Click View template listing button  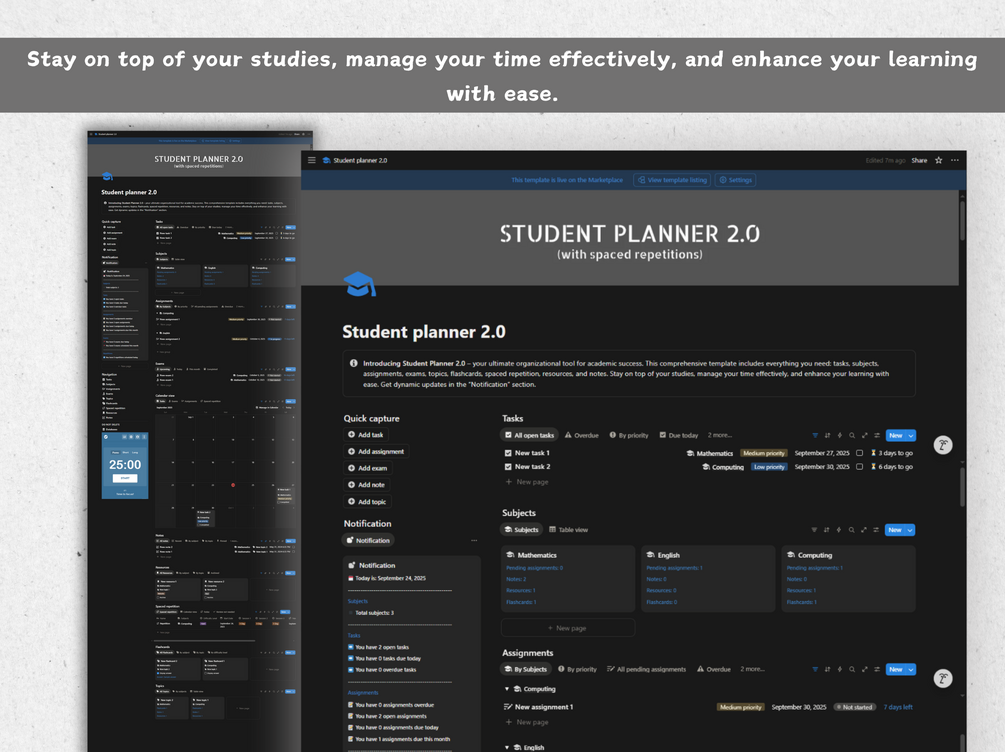672,180
